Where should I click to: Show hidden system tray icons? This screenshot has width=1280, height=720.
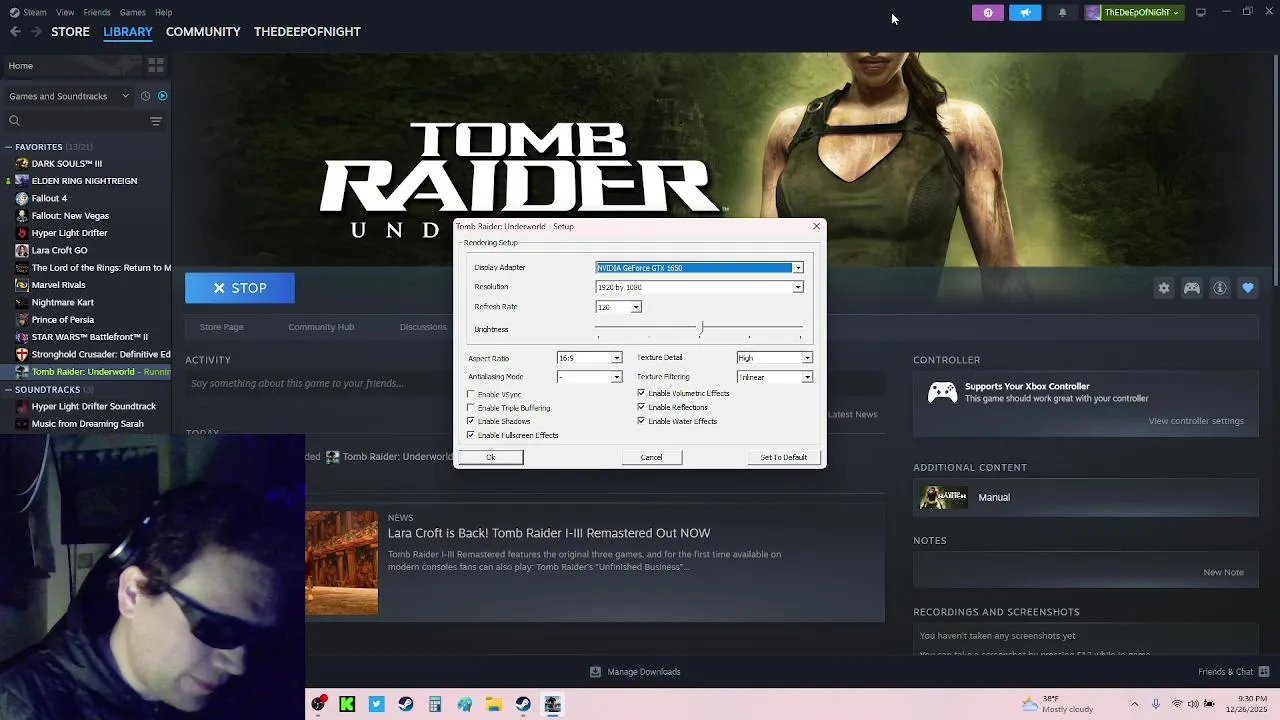click(x=1134, y=705)
